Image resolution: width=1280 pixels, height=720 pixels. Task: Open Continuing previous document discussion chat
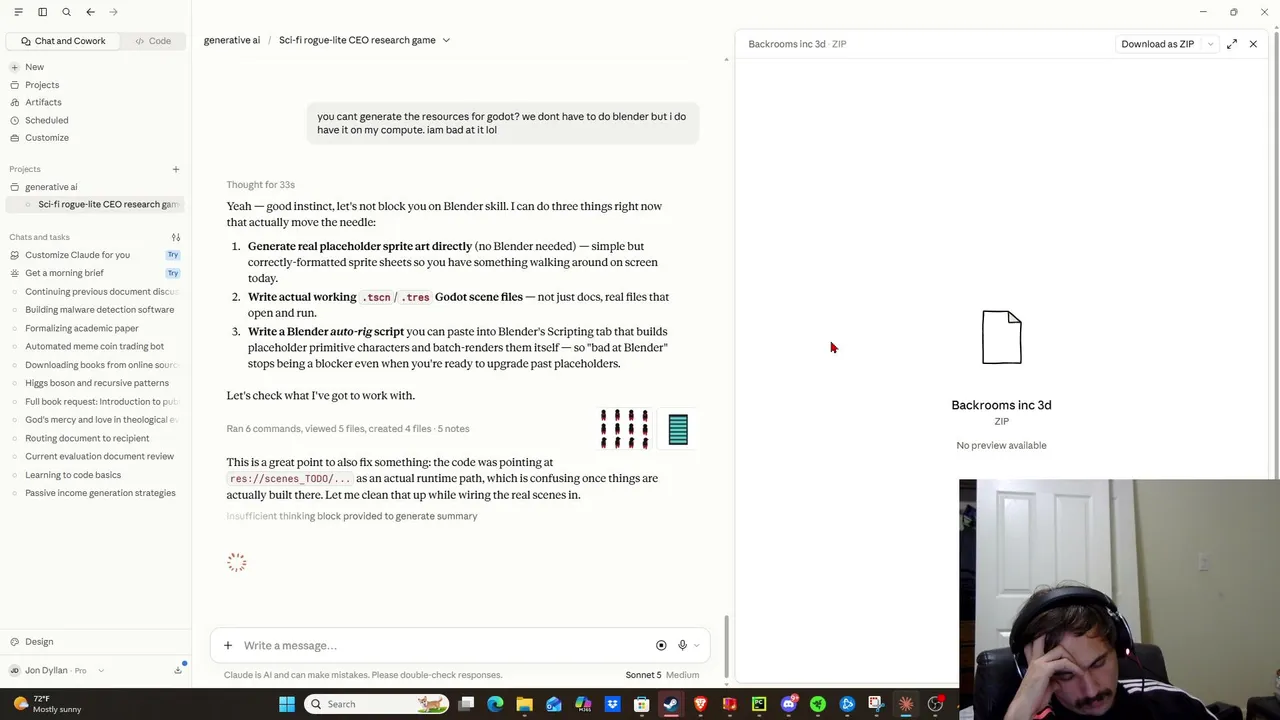click(x=100, y=292)
